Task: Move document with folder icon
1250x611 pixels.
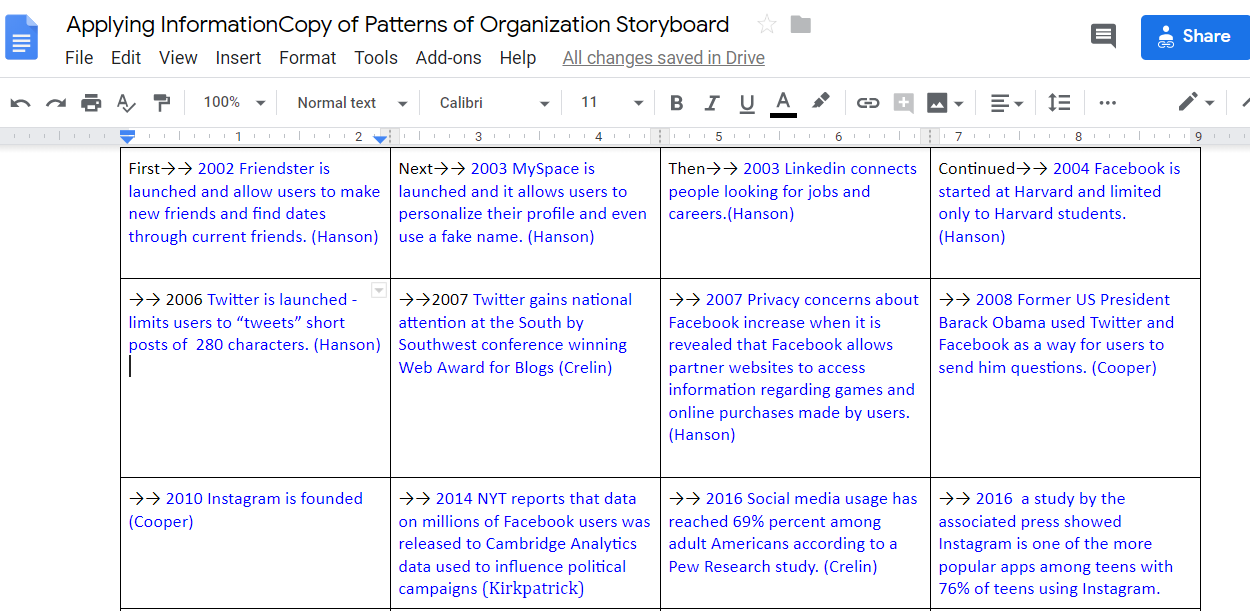Action: pos(800,25)
